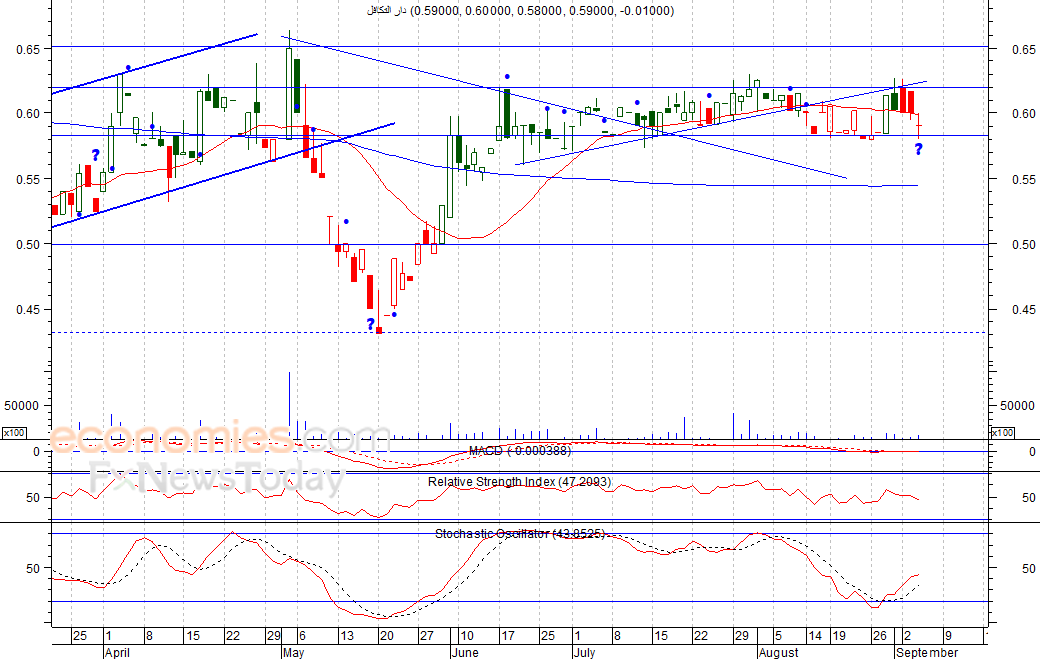The image size is (1040, 659).
Task: Click date label 14 in August
Action: (815, 636)
